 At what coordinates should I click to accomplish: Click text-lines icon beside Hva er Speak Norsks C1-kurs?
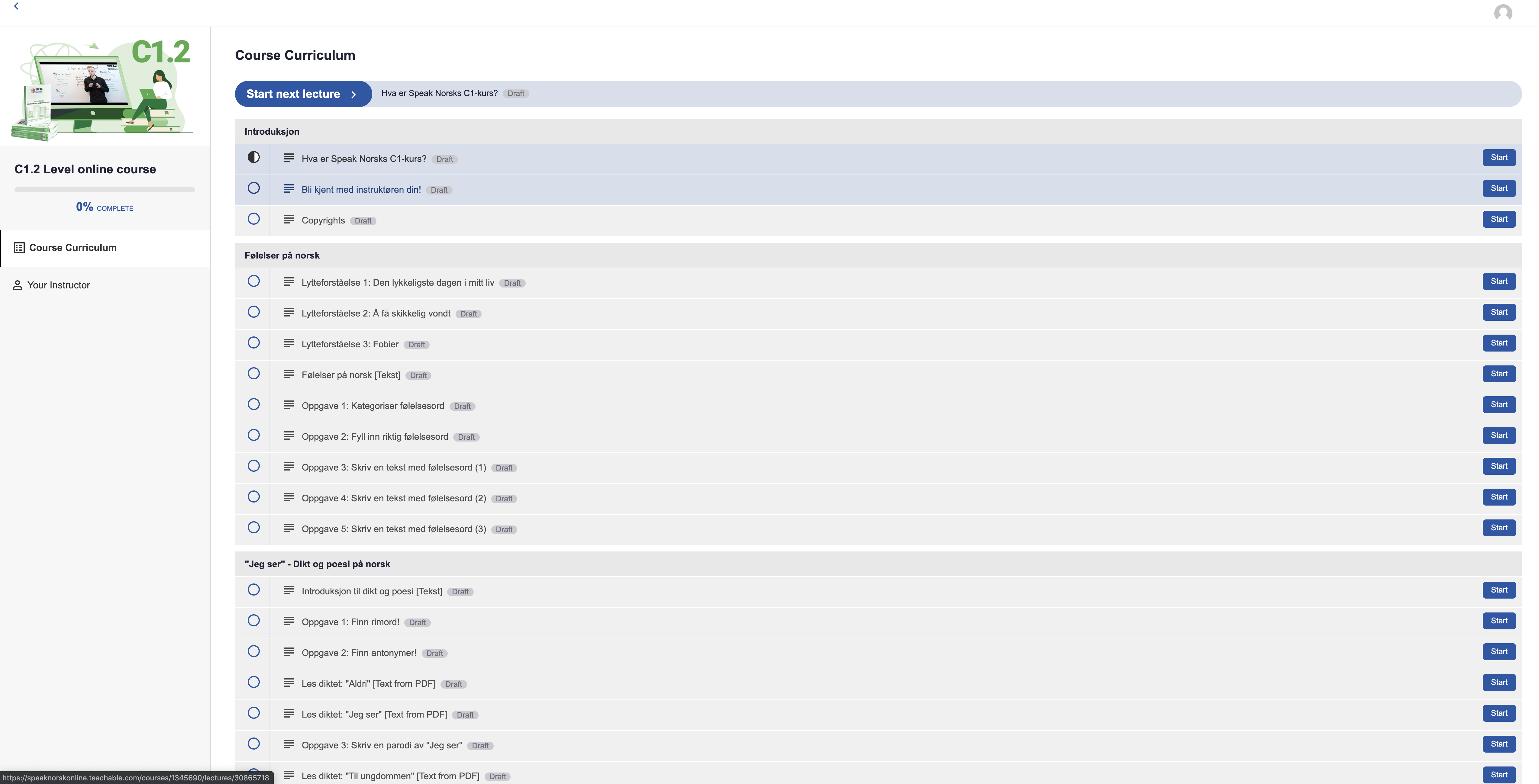[289, 158]
